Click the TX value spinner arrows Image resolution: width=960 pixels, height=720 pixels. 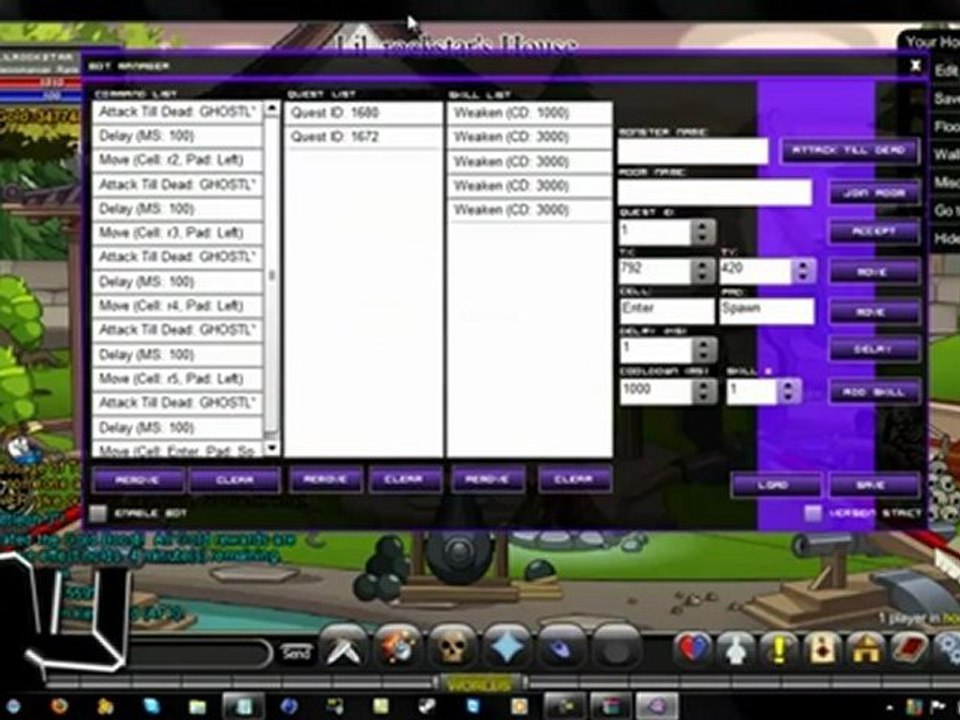[x=703, y=271]
